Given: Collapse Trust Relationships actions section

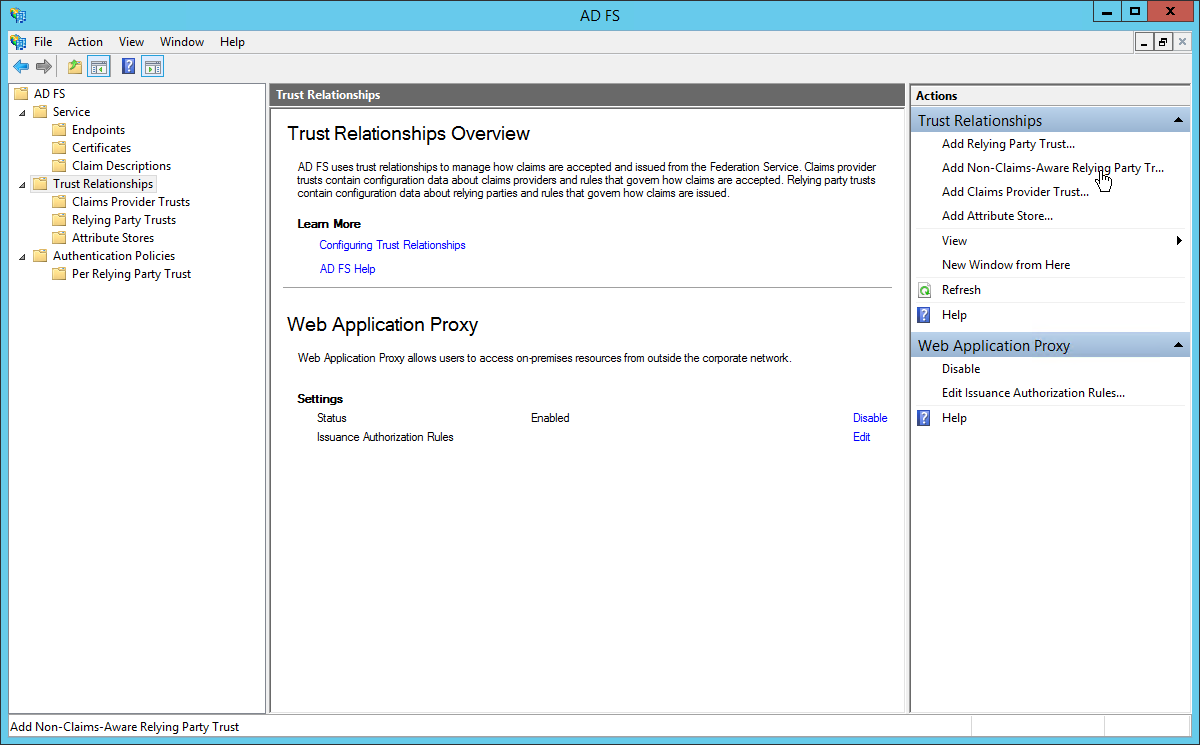Looking at the screenshot, I should (x=1179, y=121).
